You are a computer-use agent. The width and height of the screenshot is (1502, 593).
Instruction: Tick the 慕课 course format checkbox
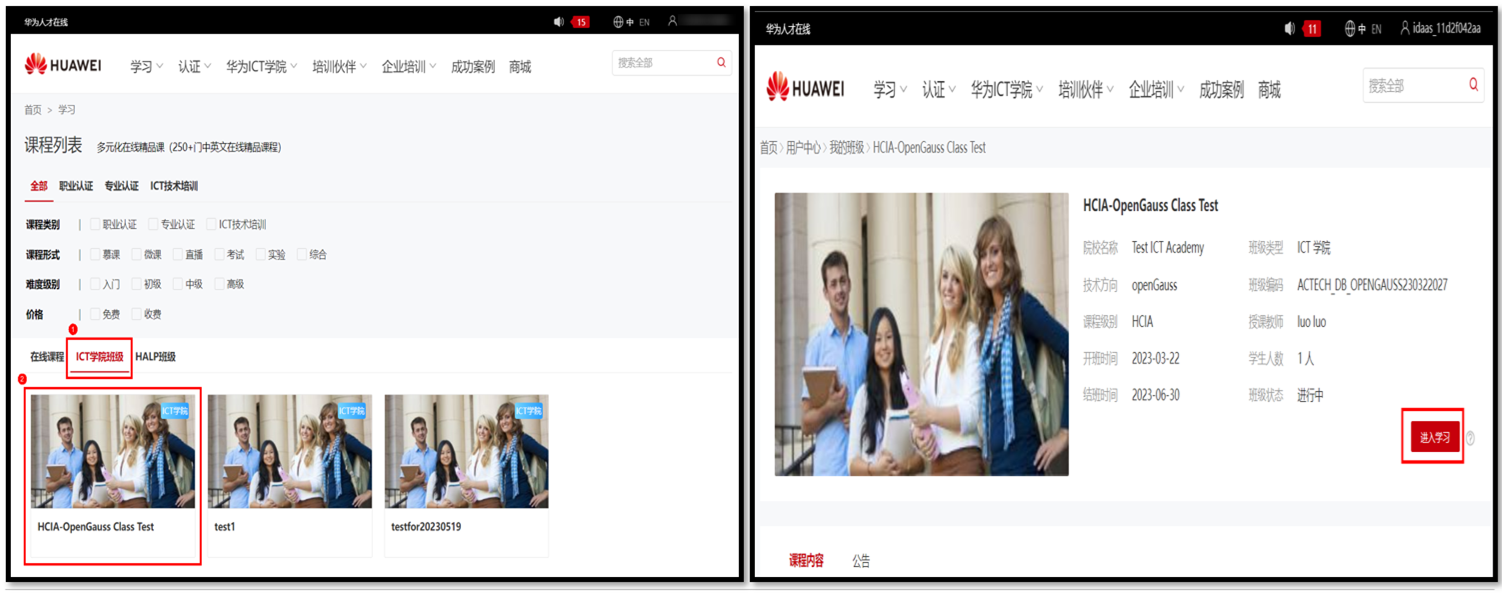point(96,255)
